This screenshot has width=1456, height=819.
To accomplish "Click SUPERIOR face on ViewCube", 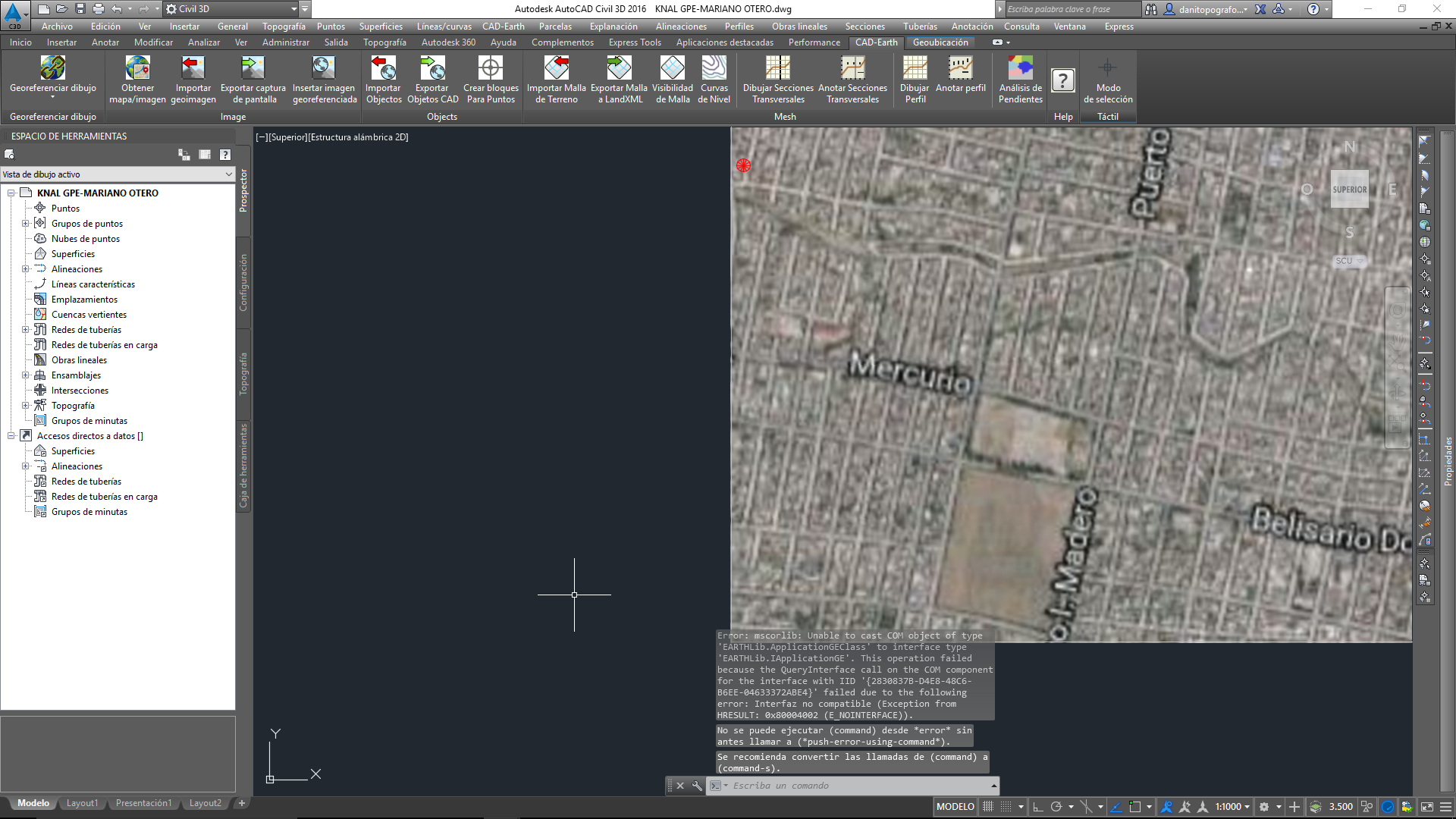I will tap(1350, 190).
